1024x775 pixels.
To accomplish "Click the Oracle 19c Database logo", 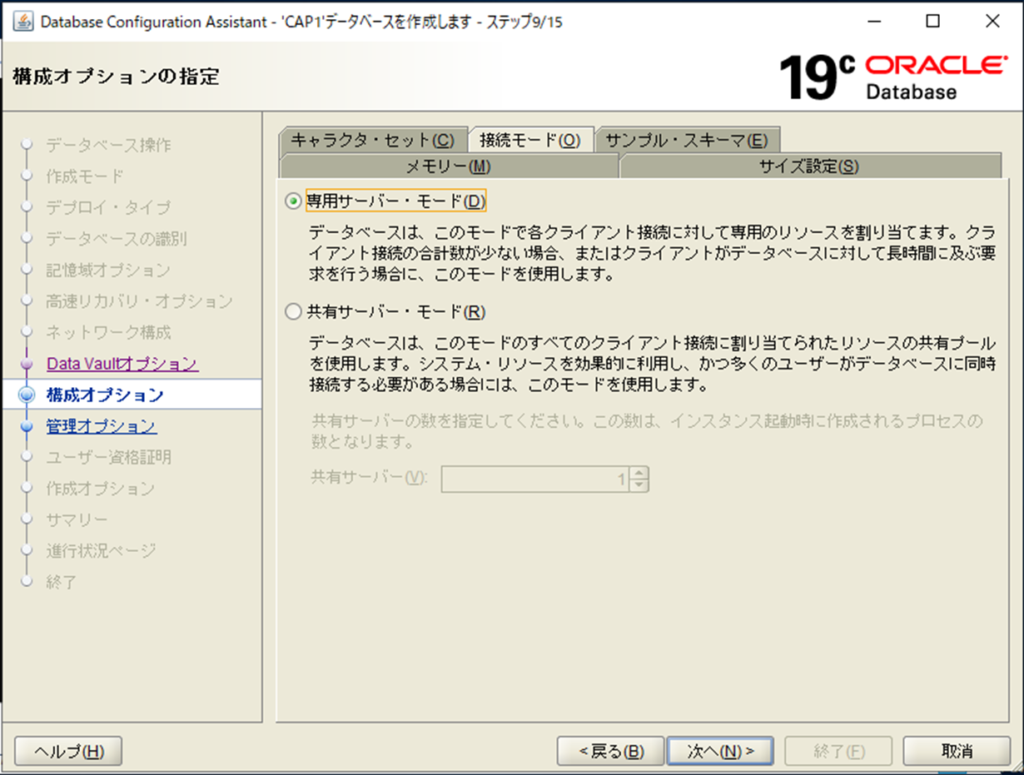I will (x=893, y=77).
